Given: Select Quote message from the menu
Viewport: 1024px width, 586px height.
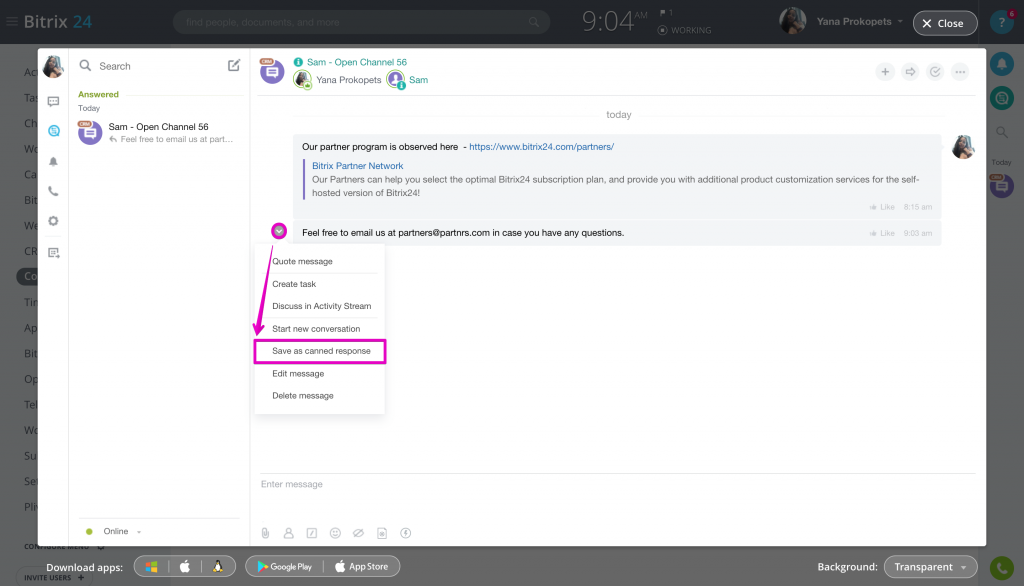Looking at the screenshot, I should click(302, 261).
